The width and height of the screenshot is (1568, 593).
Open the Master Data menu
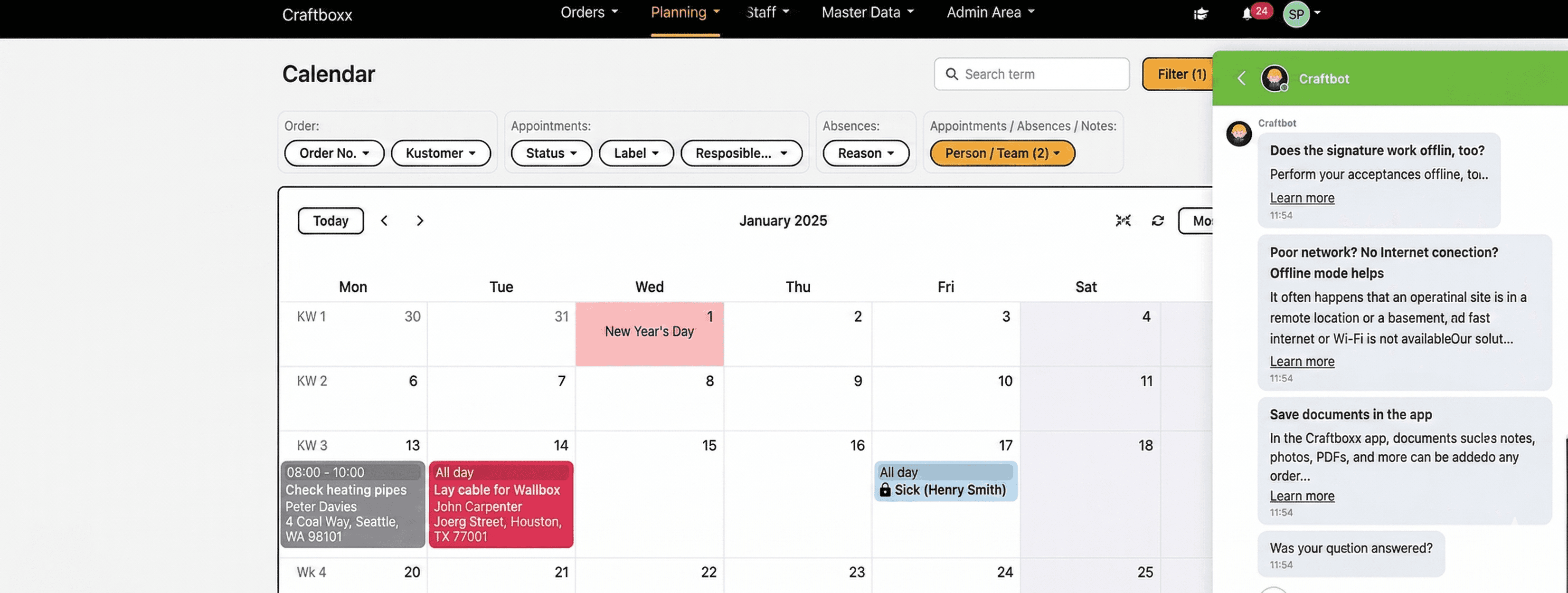[x=868, y=12]
